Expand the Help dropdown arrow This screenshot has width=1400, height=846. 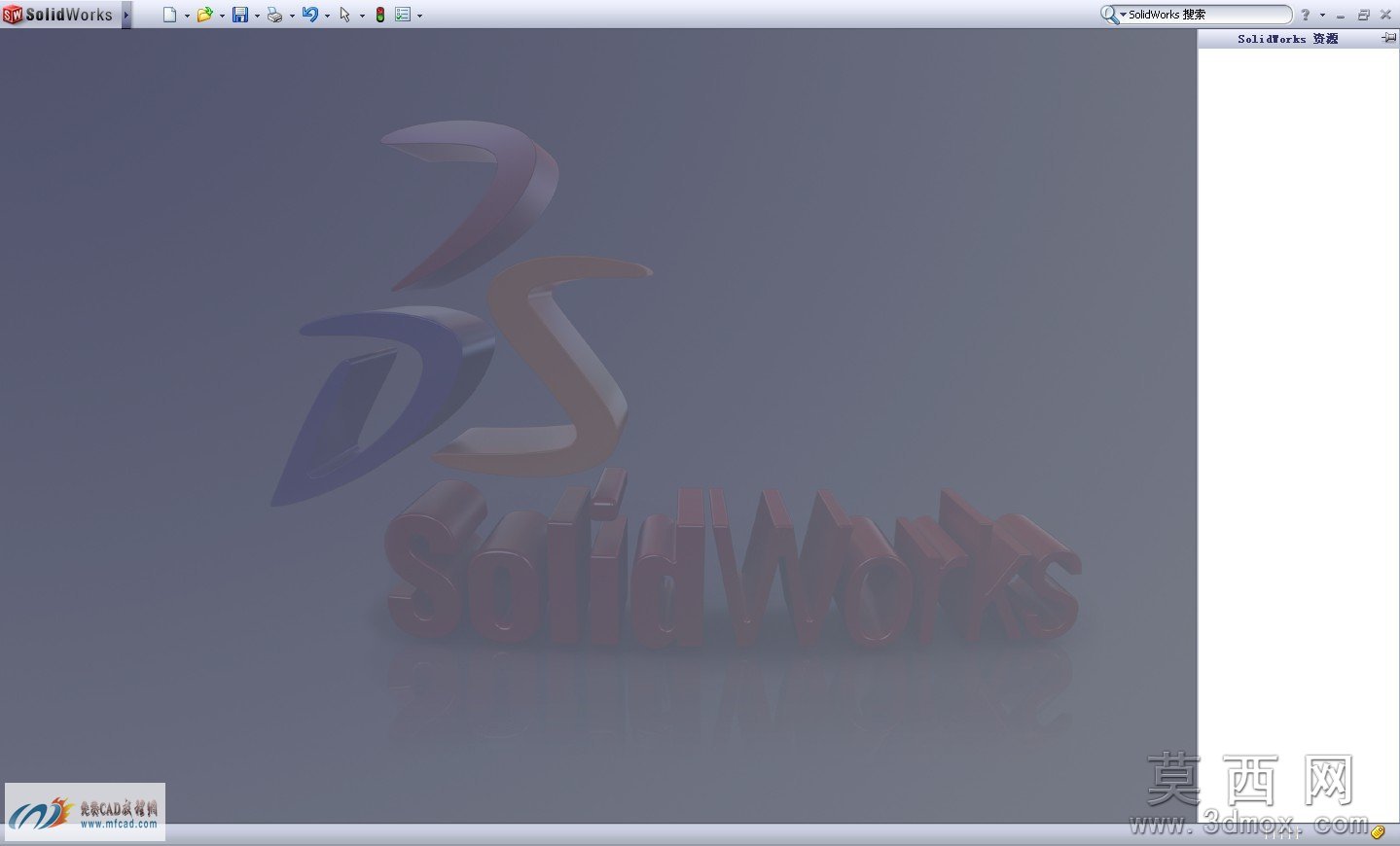click(x=1322, y=16)
